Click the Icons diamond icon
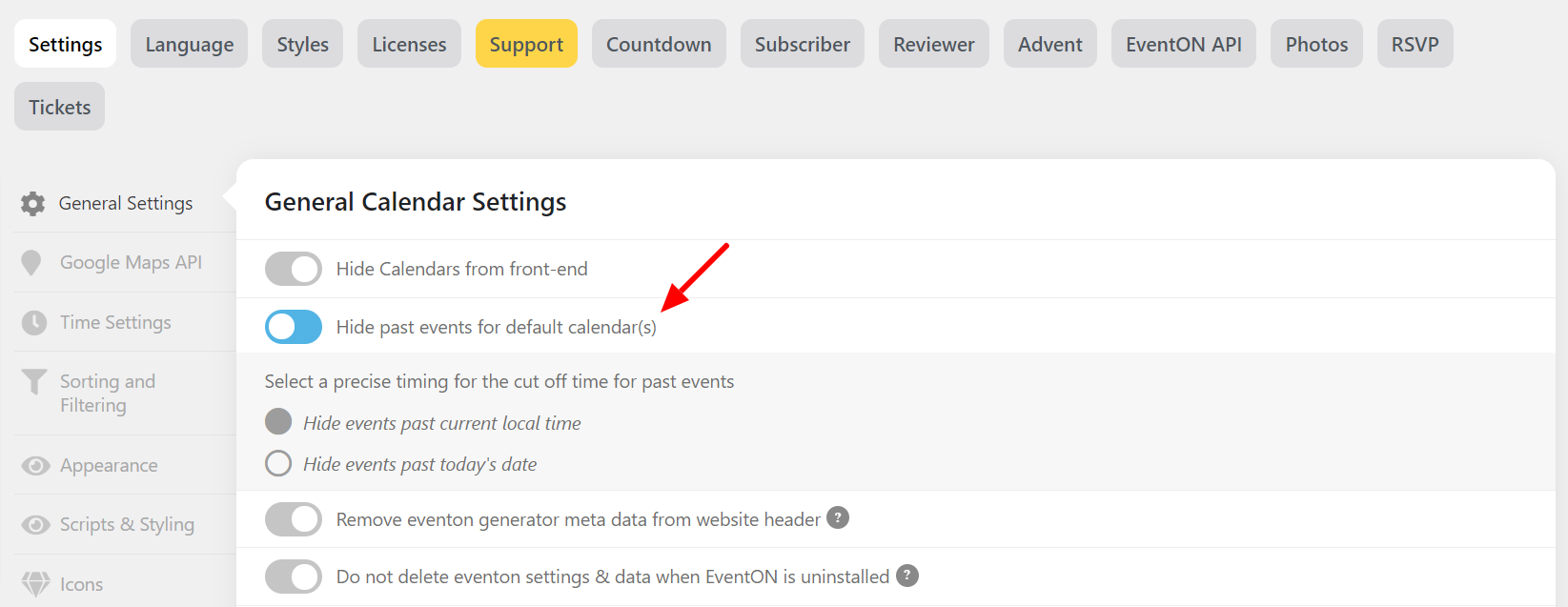This screenshot has height=607, width=1568. (35, 584)
